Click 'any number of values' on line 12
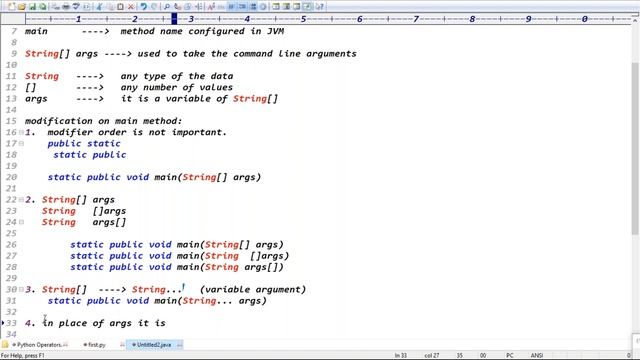 coord(176,87)
